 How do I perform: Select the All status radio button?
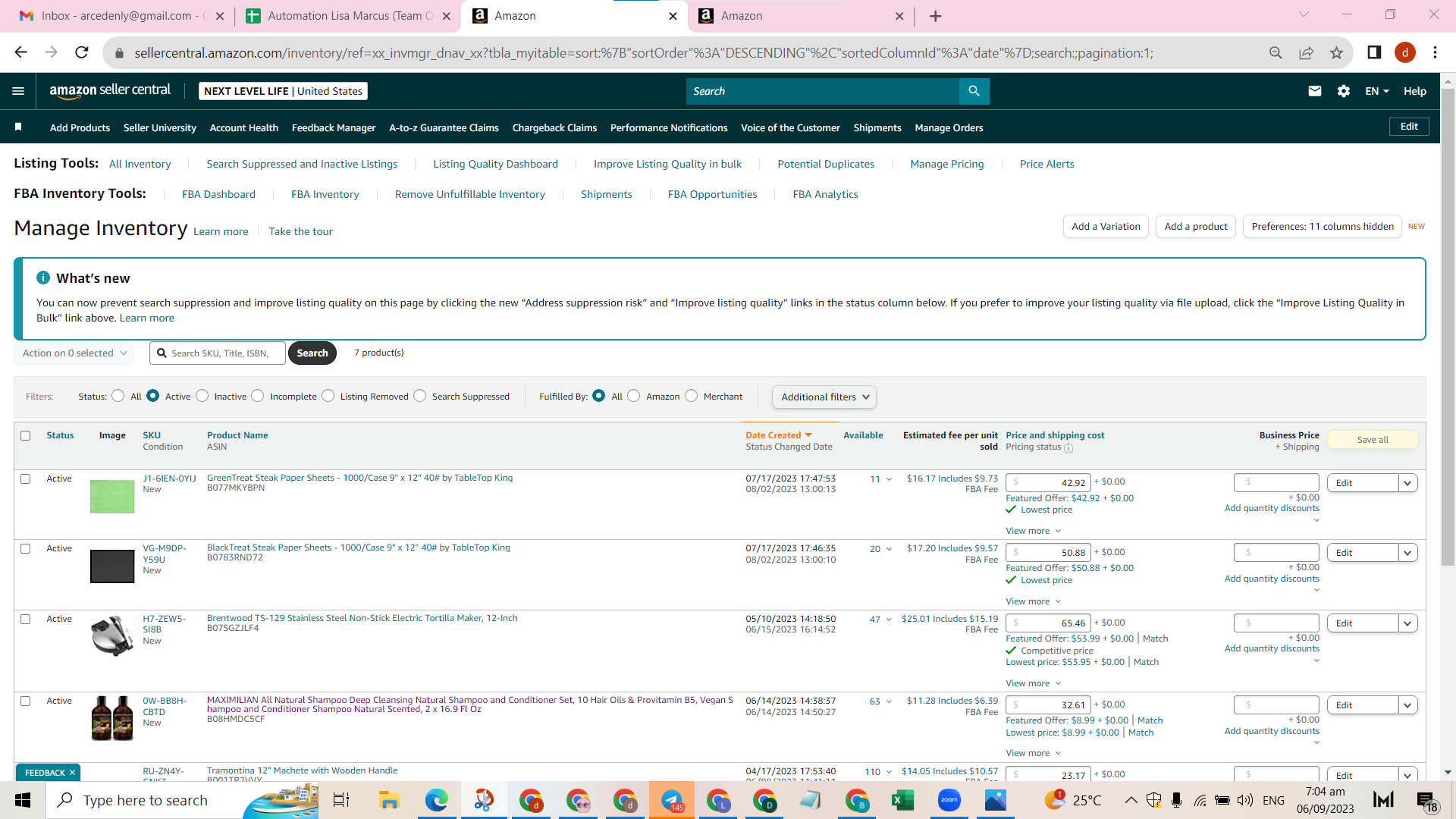[x=118, y=396]
